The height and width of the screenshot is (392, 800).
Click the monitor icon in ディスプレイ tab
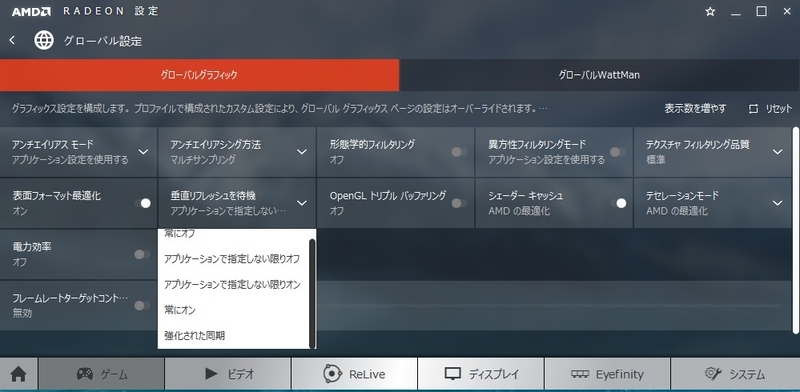point(453,374)
